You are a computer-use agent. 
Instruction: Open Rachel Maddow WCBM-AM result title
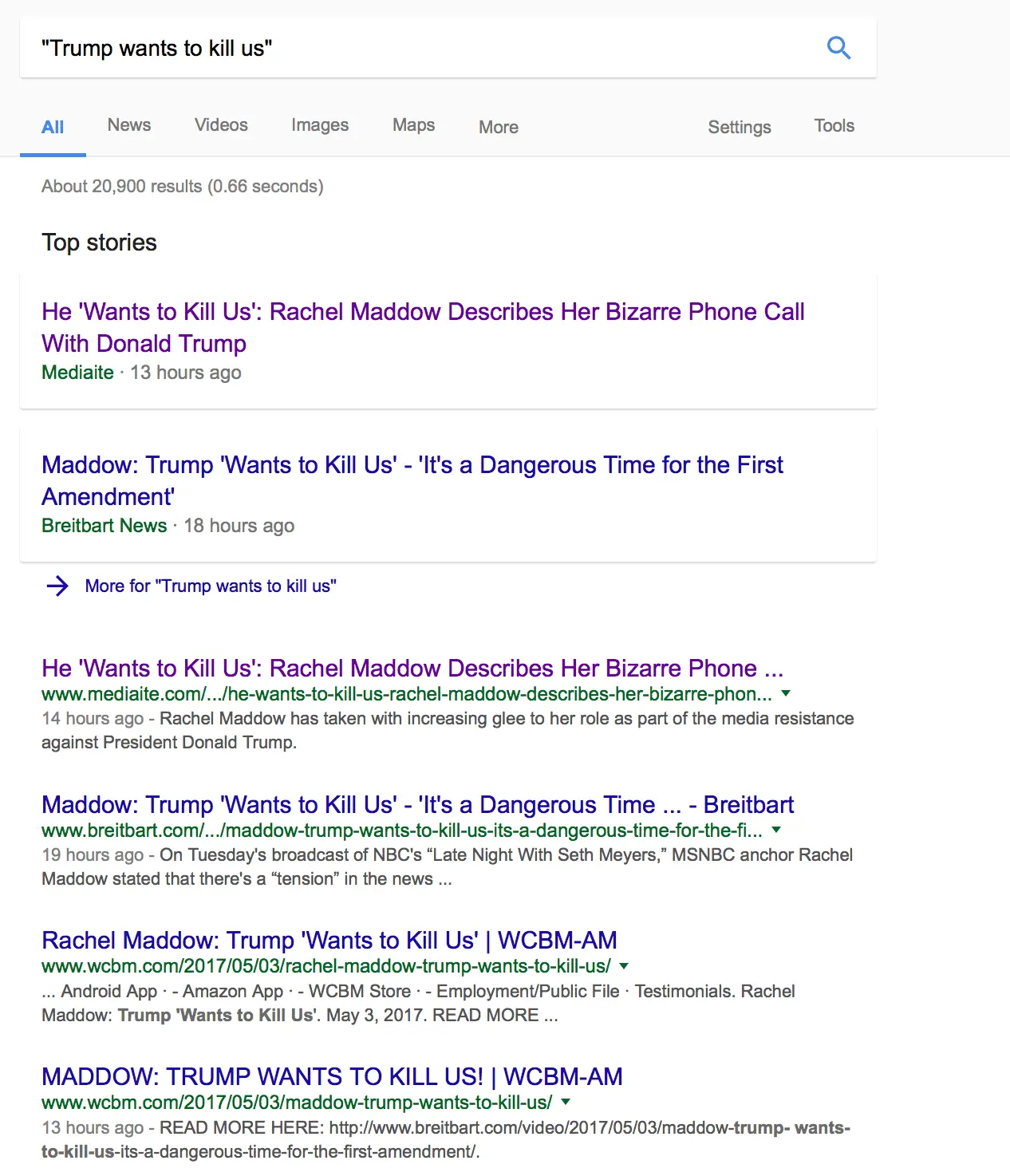tap(329, 941)
